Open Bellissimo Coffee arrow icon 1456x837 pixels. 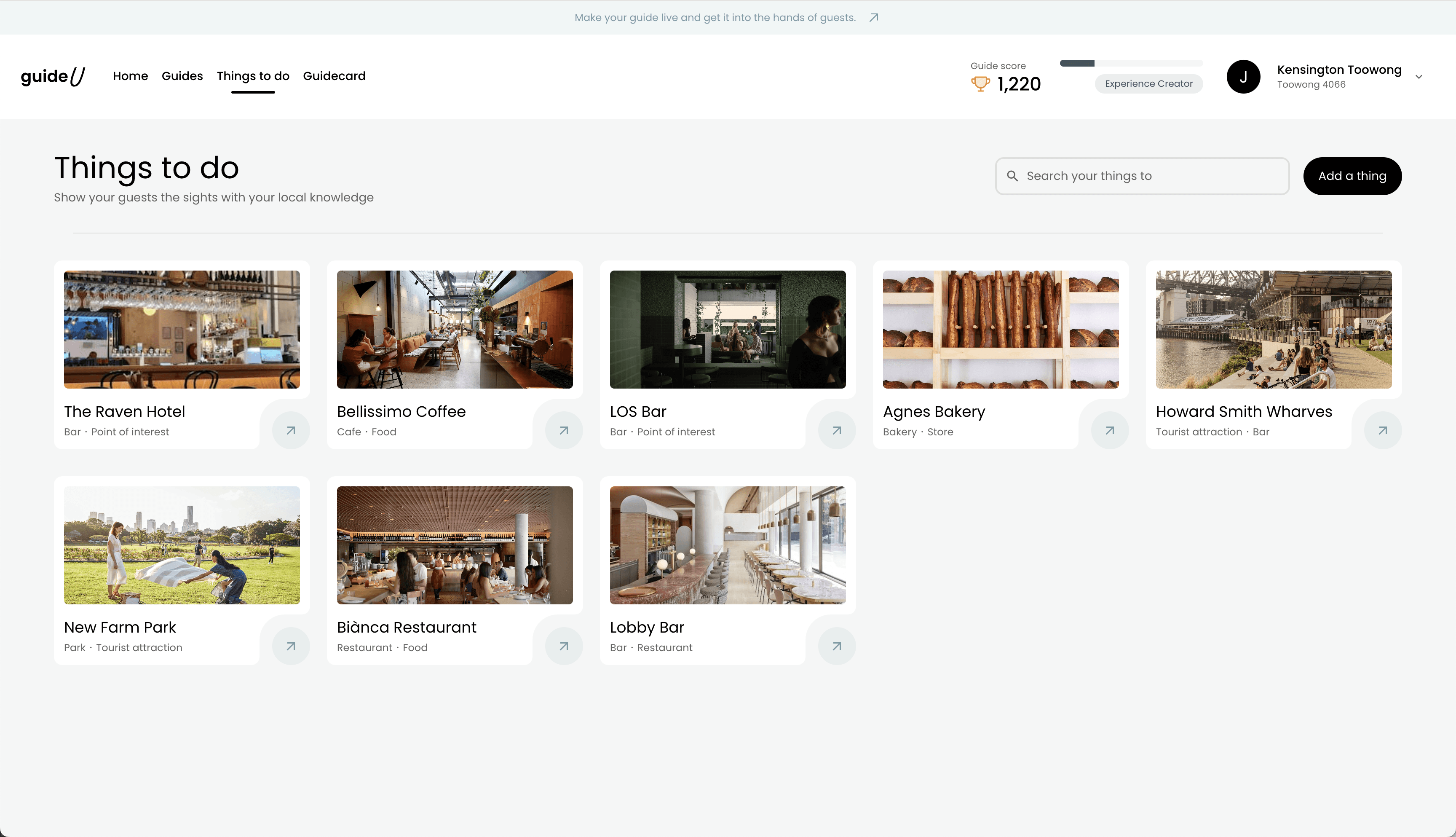(564, 430)
